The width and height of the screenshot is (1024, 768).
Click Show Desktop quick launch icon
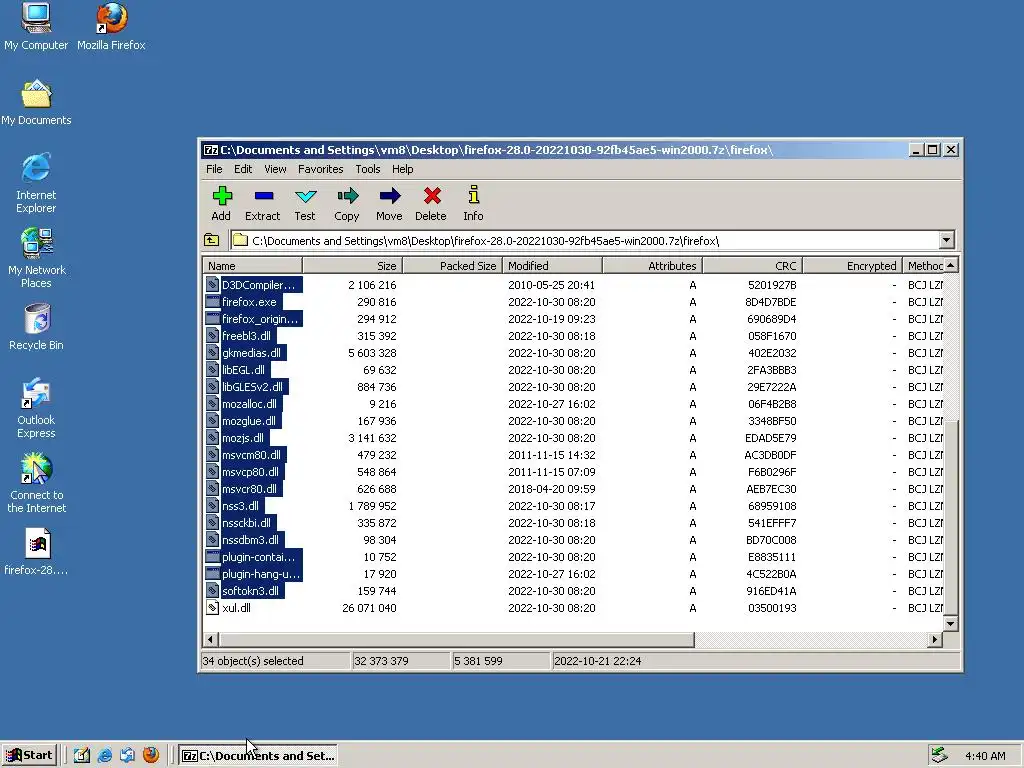[82, 755]
